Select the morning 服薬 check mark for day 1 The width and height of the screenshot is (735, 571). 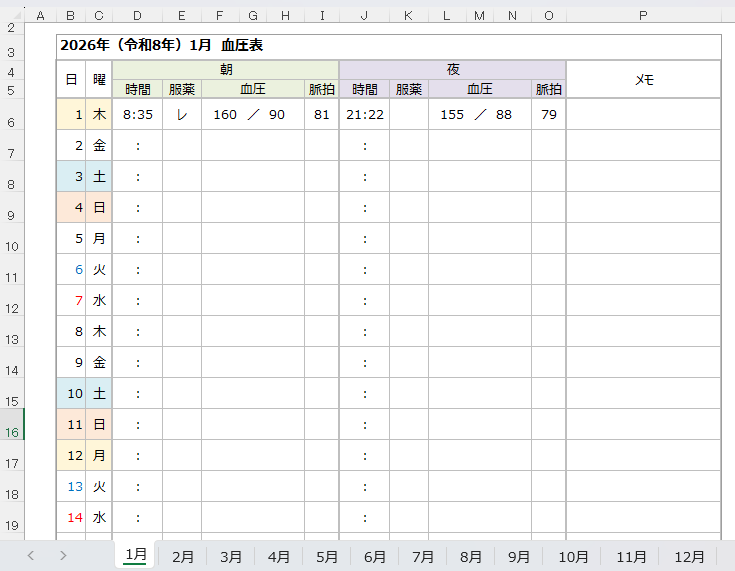point(182,115)
